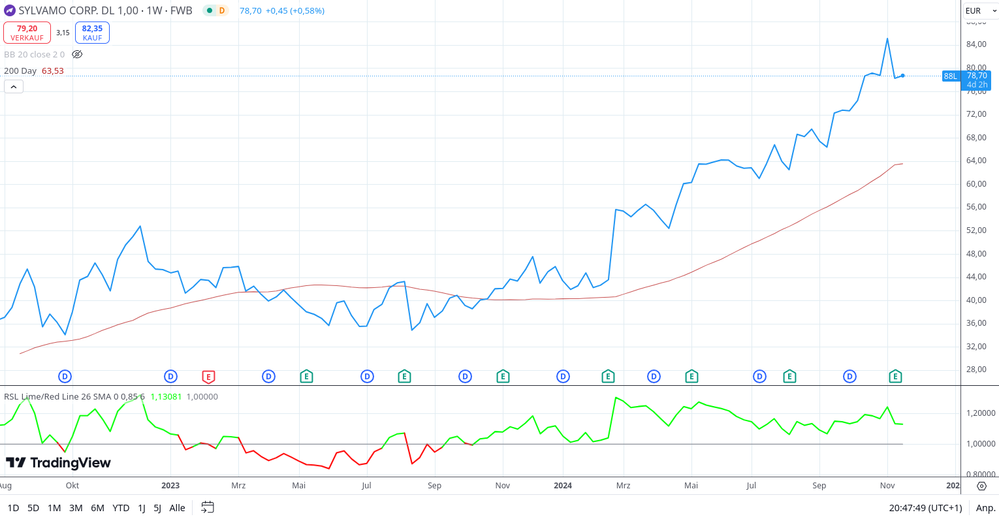Open the timezone clock 20:47:49 (UTC+1)
999x519 pixels.
pos(924,508)
